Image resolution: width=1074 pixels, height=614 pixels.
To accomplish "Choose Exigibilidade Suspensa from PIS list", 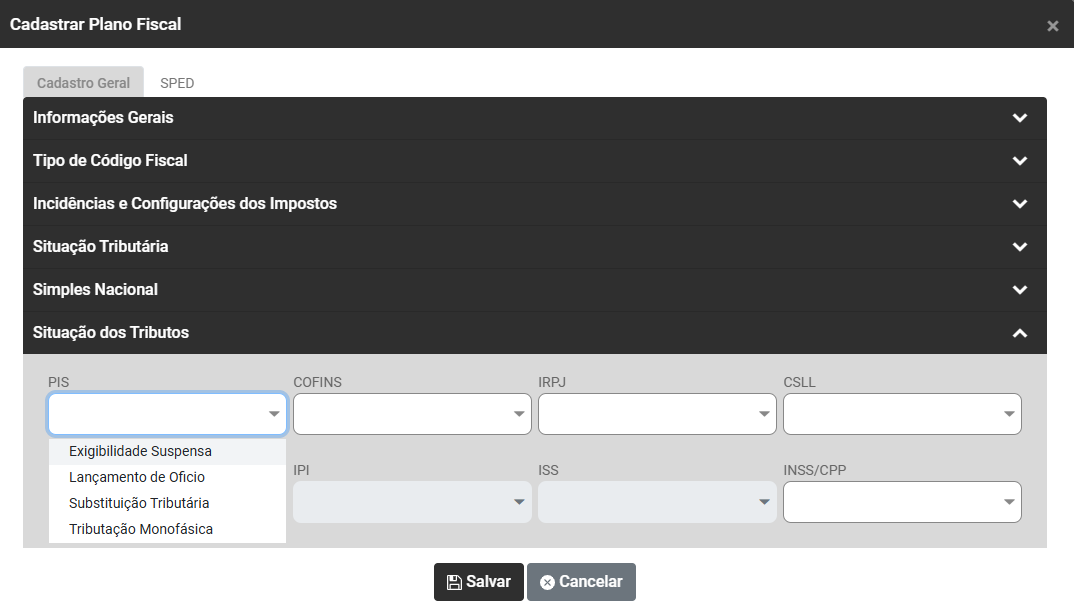I will [x=140, y=451].
